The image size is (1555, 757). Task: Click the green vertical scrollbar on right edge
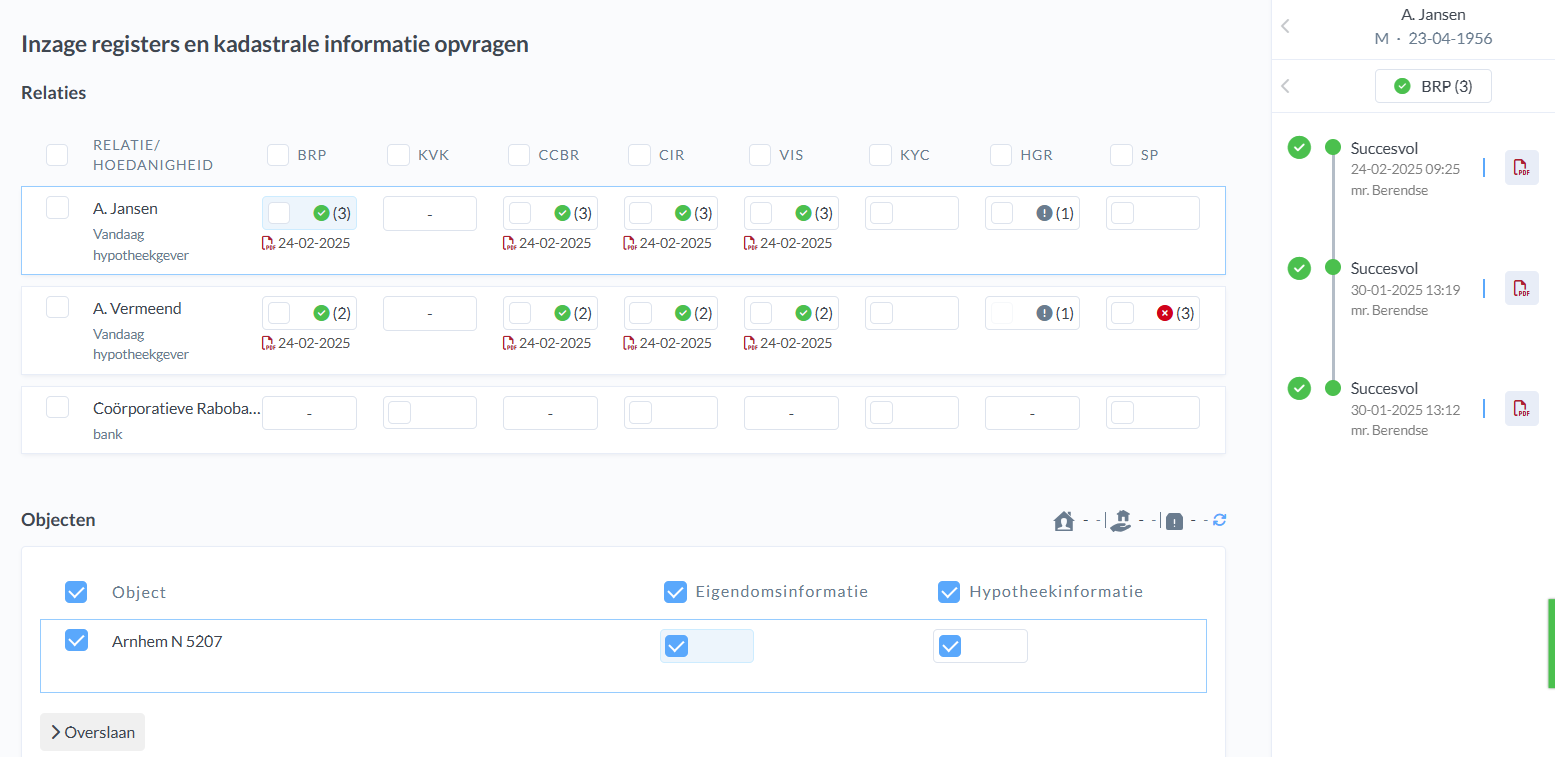1550,642
